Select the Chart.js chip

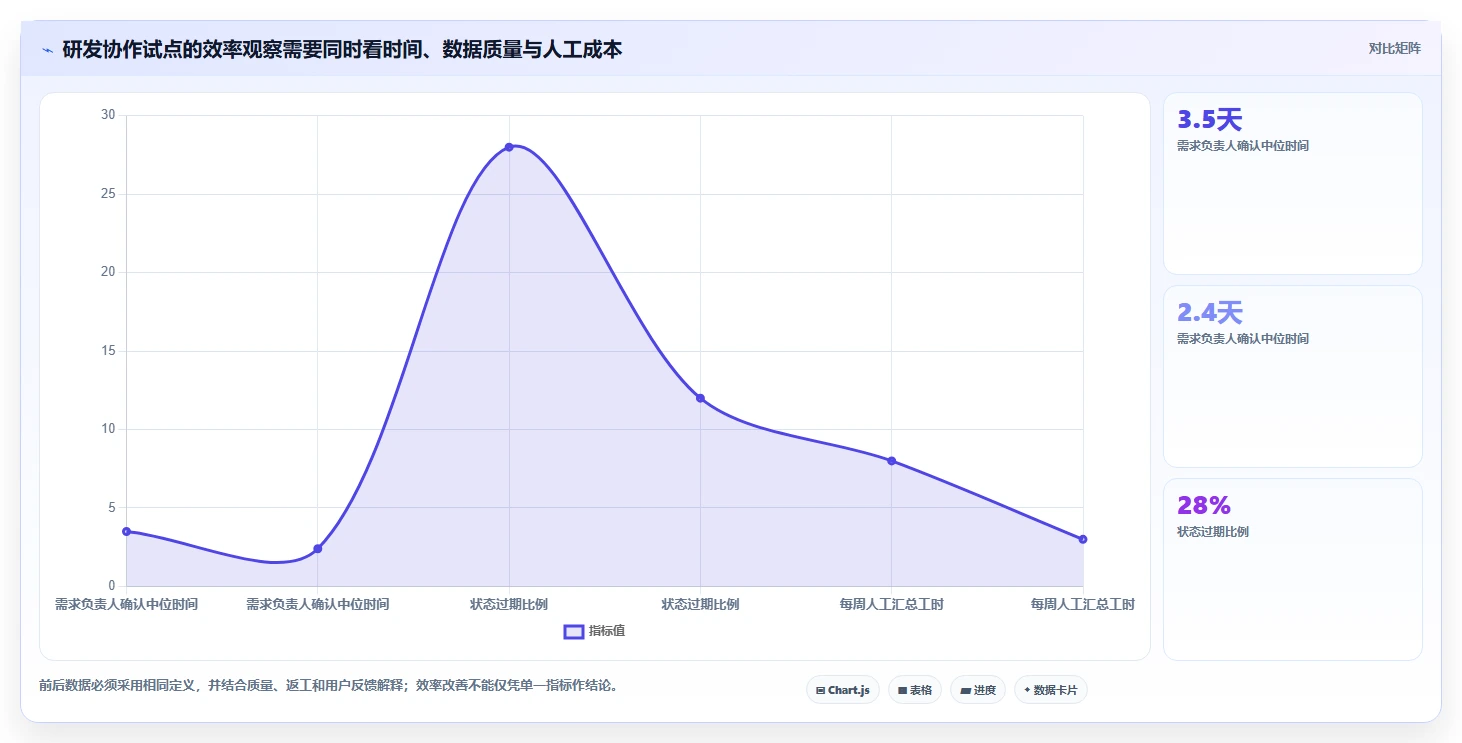843,690
